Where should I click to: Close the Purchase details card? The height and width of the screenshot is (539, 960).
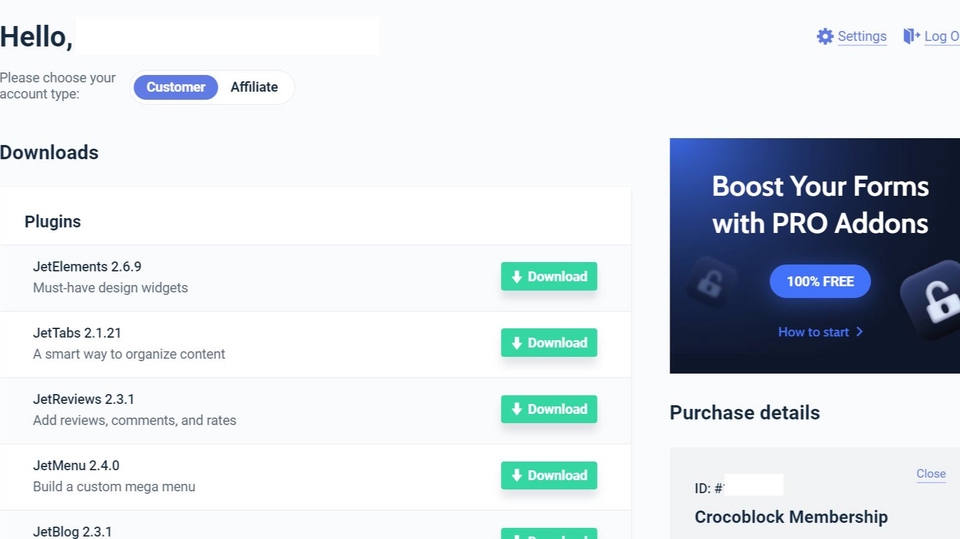[x=931, y=473]
